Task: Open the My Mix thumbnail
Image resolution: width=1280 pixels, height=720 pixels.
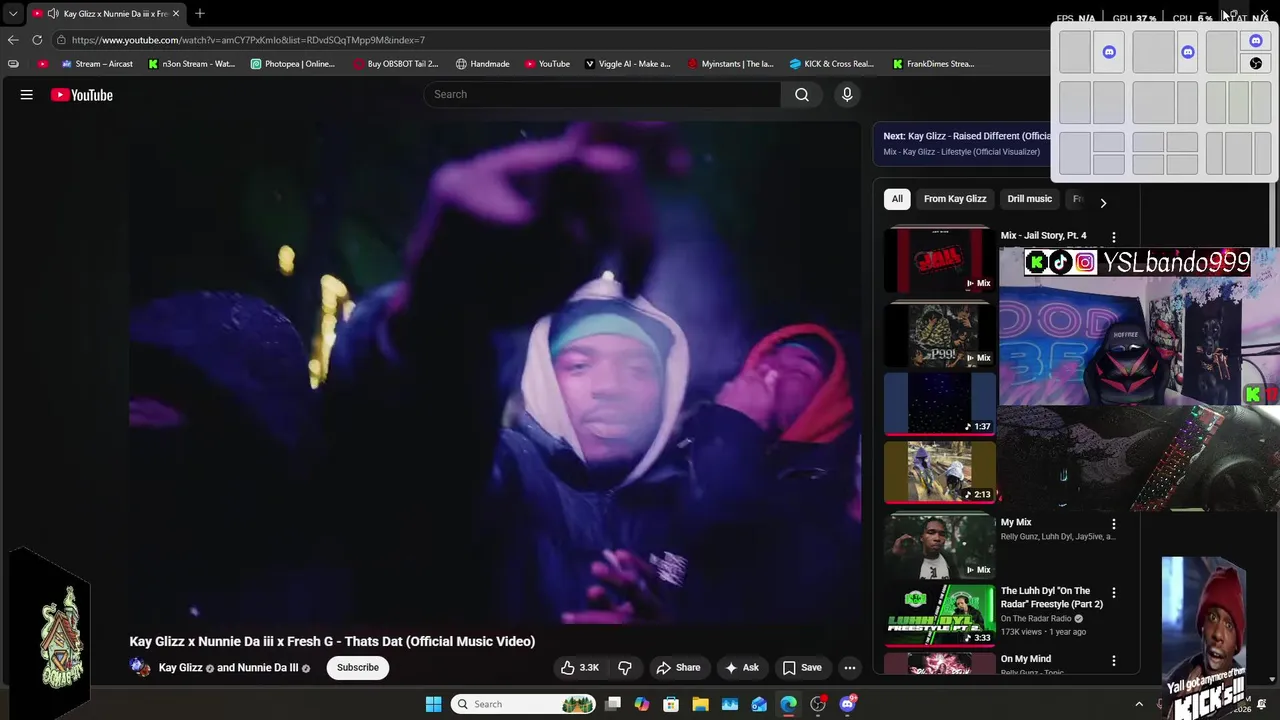Action: (x=939, y=546)
